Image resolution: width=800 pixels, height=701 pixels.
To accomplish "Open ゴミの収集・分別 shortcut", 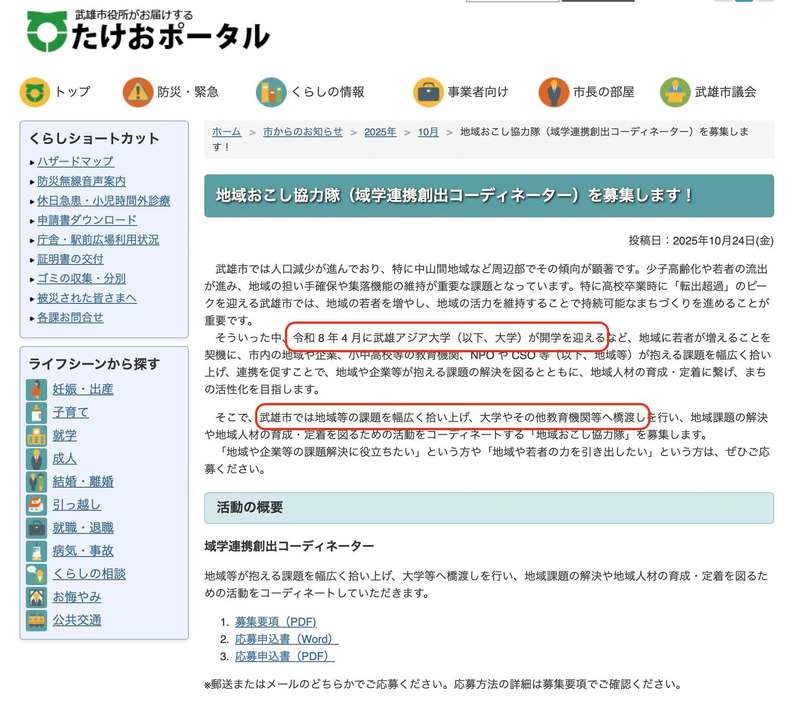I will [81, 278].
